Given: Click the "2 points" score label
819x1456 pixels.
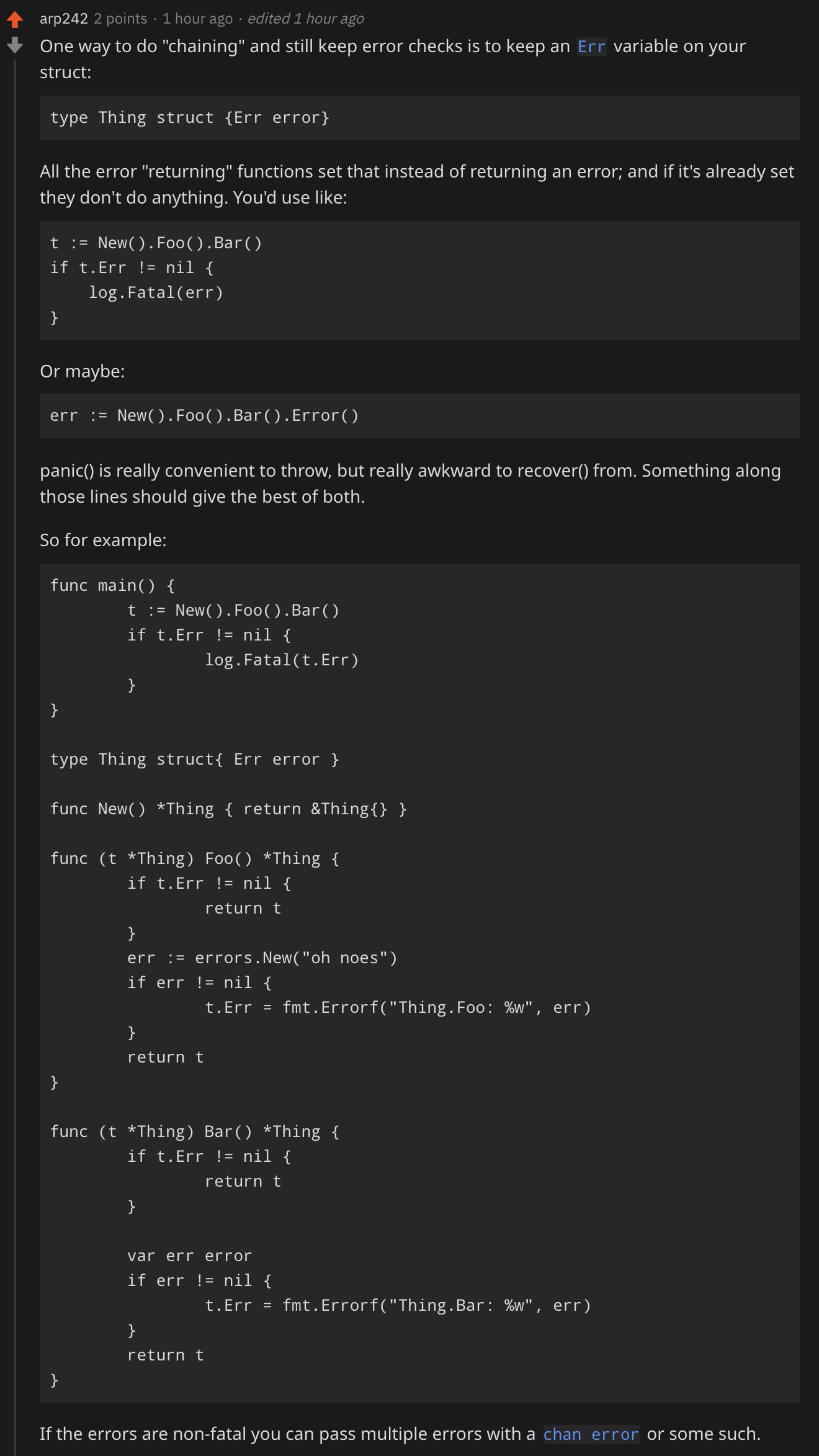Looking at the screenshot, I should [120, 19].
